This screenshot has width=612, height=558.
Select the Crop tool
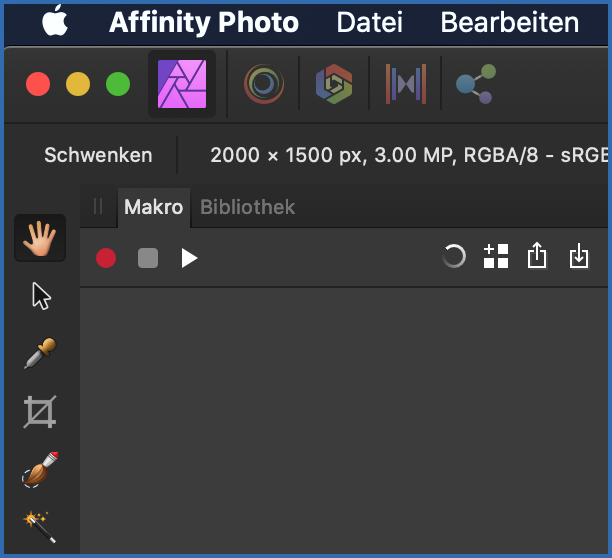pyautogui.click(x=40, y=411)
